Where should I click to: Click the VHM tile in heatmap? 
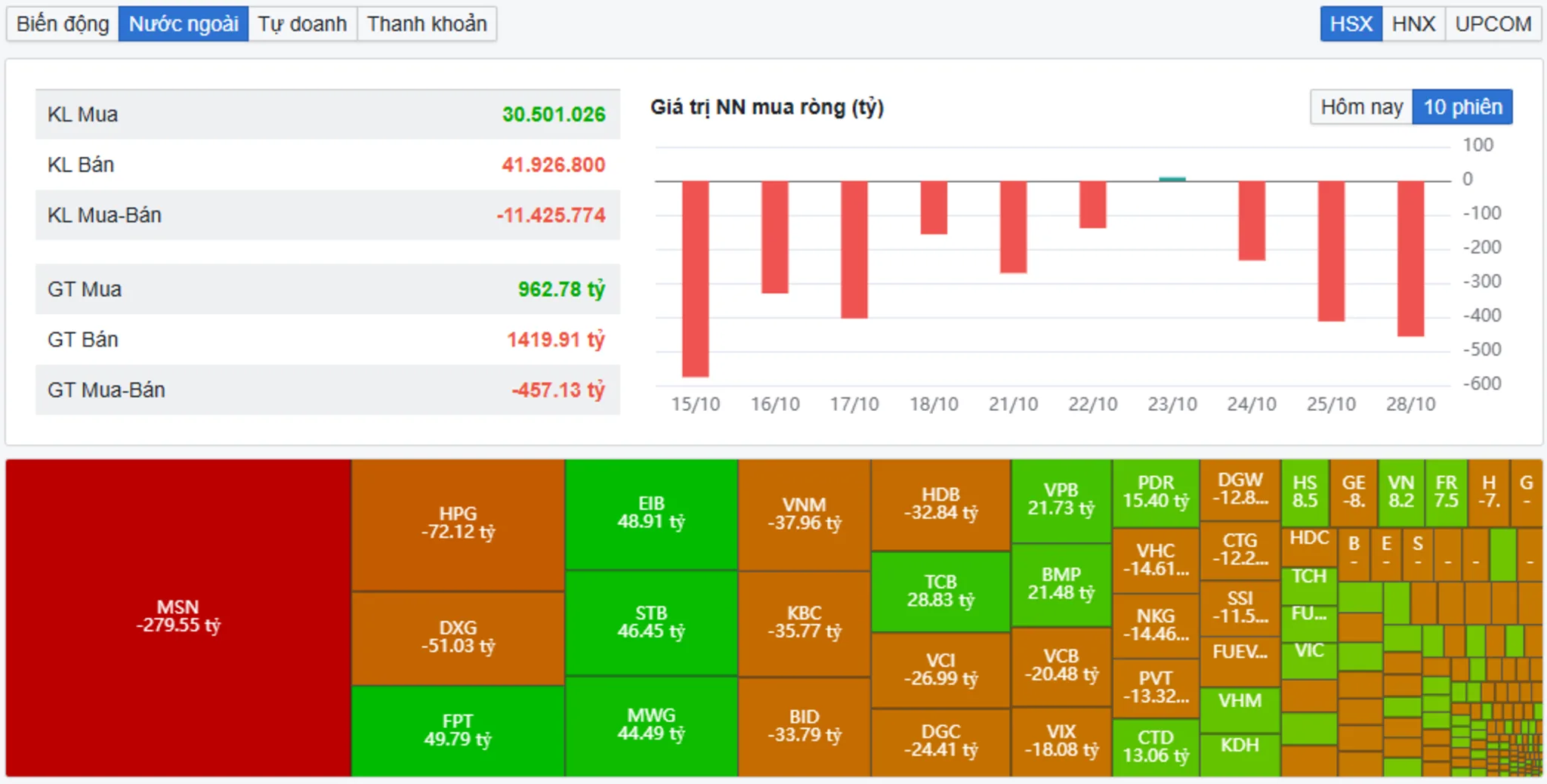click(1240, 709)
